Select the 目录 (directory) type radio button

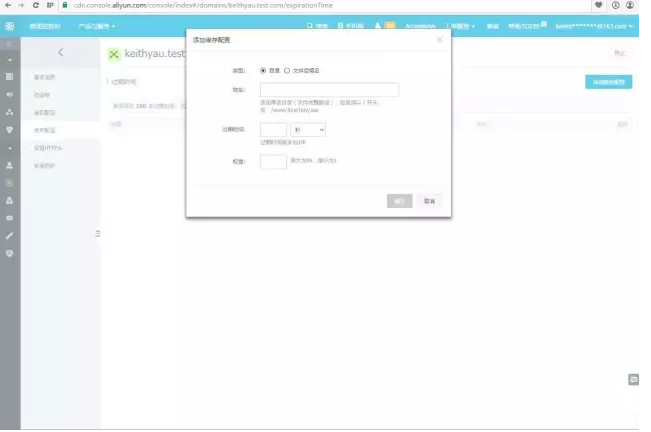tap(263, 71)
